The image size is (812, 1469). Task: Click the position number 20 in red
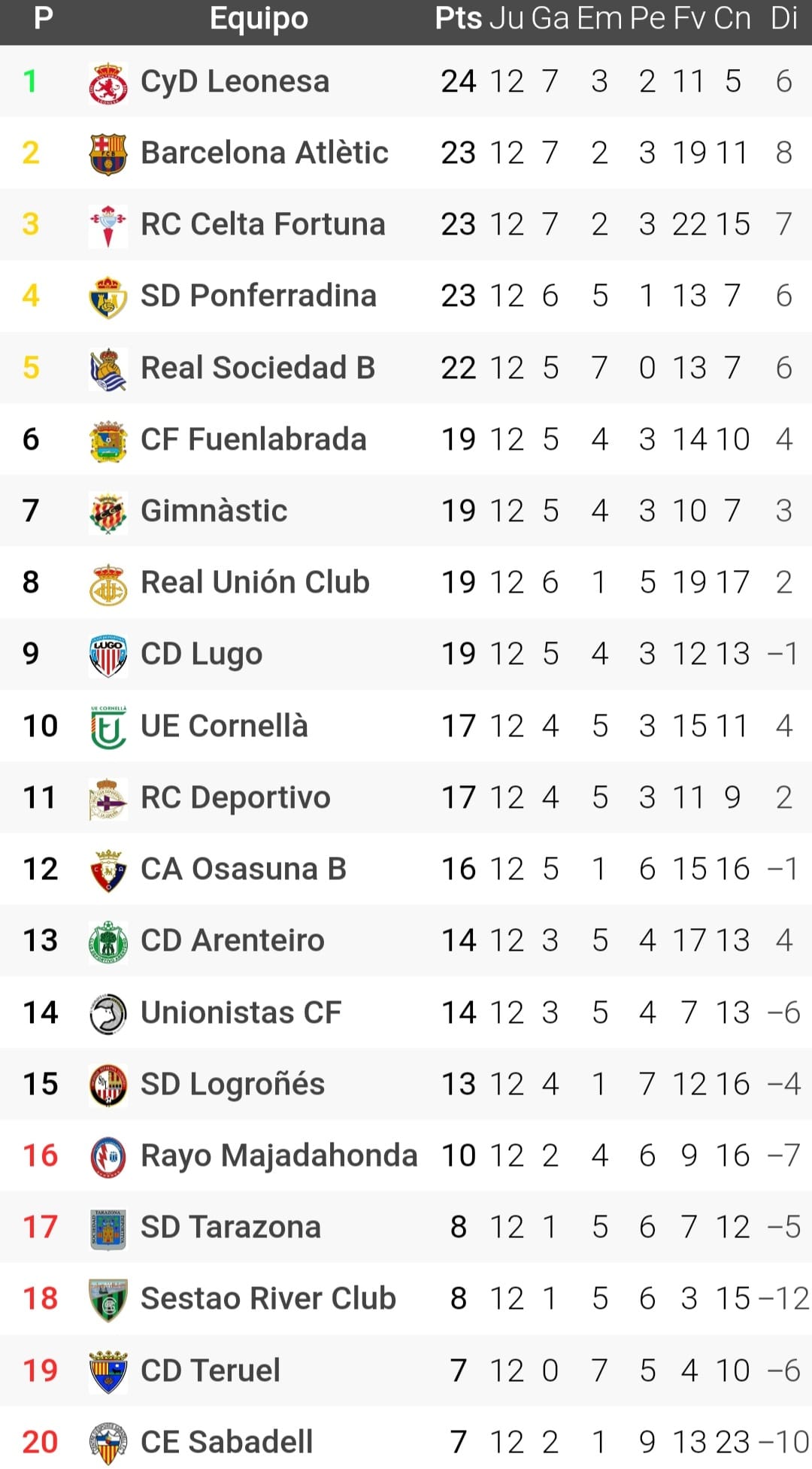(x=40, y=1442)
